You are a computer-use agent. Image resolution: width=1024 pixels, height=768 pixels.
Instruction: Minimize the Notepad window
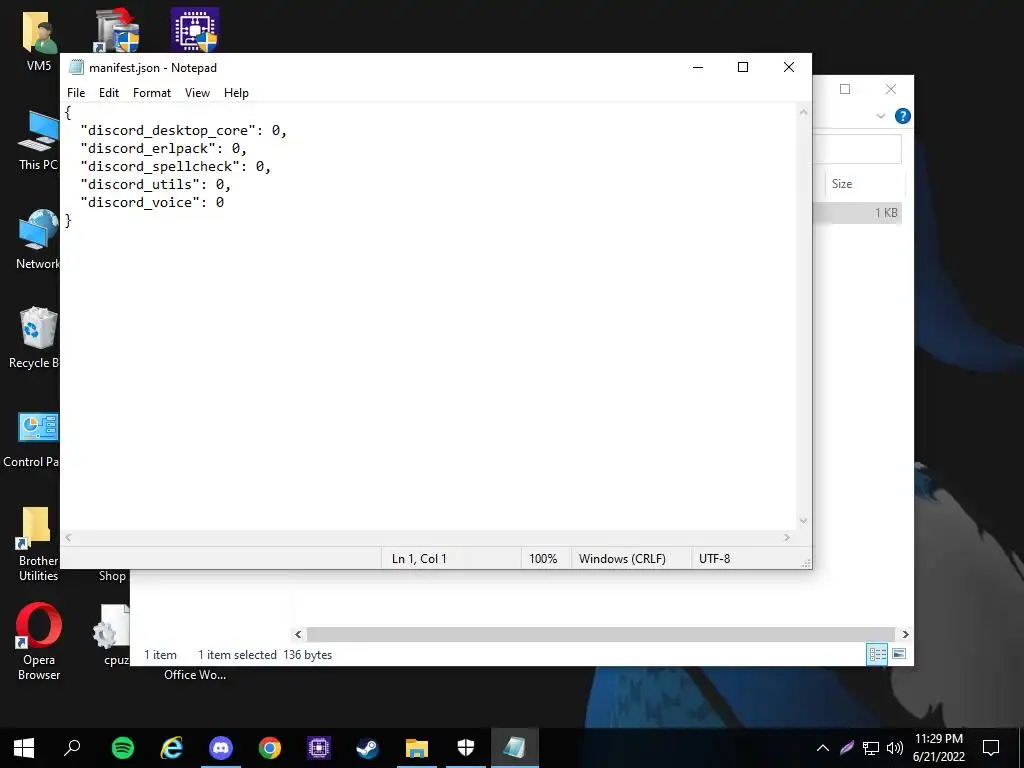(x=697, y=67)
